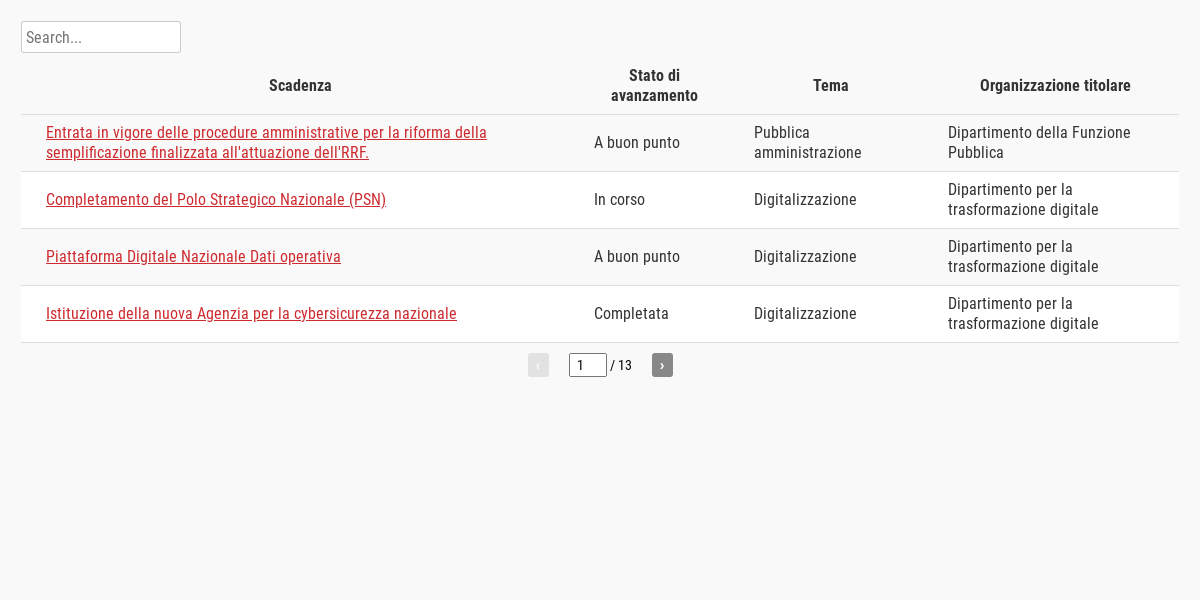This screenshot has width=1200, height=600.
Task: Focus the Search input field
Action: (101, 37)
